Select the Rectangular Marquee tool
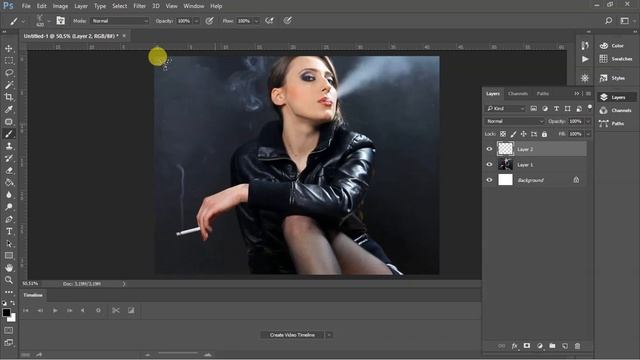640x360 pixels. click(x=9, y=61)
